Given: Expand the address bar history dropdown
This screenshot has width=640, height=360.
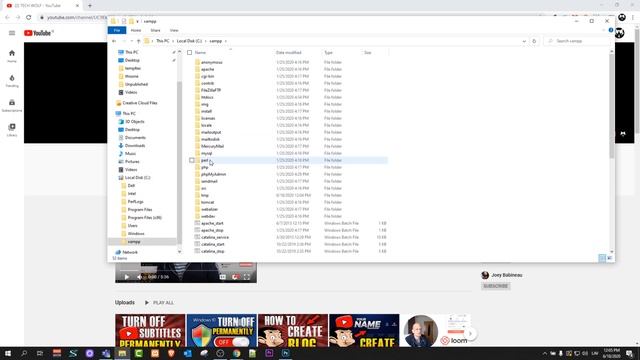Looking at the screenshot, I should click(x=524, y=41).
